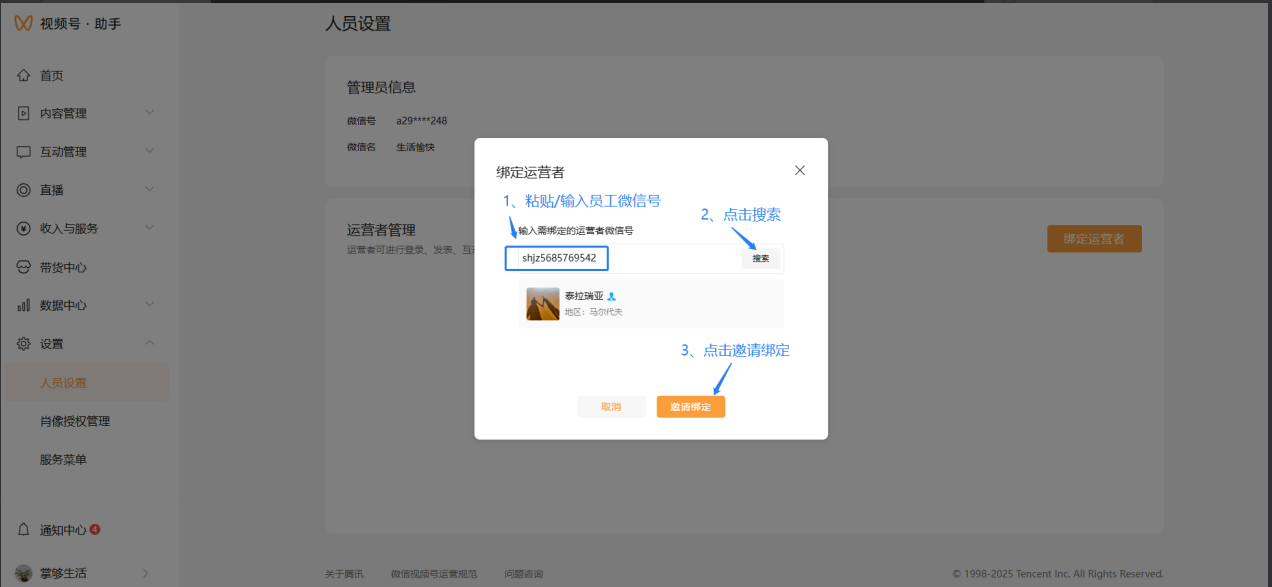Close the 绑定运营者 dialog
Image resolution: width=1272 pixels, height=587 pixels.
799,170
